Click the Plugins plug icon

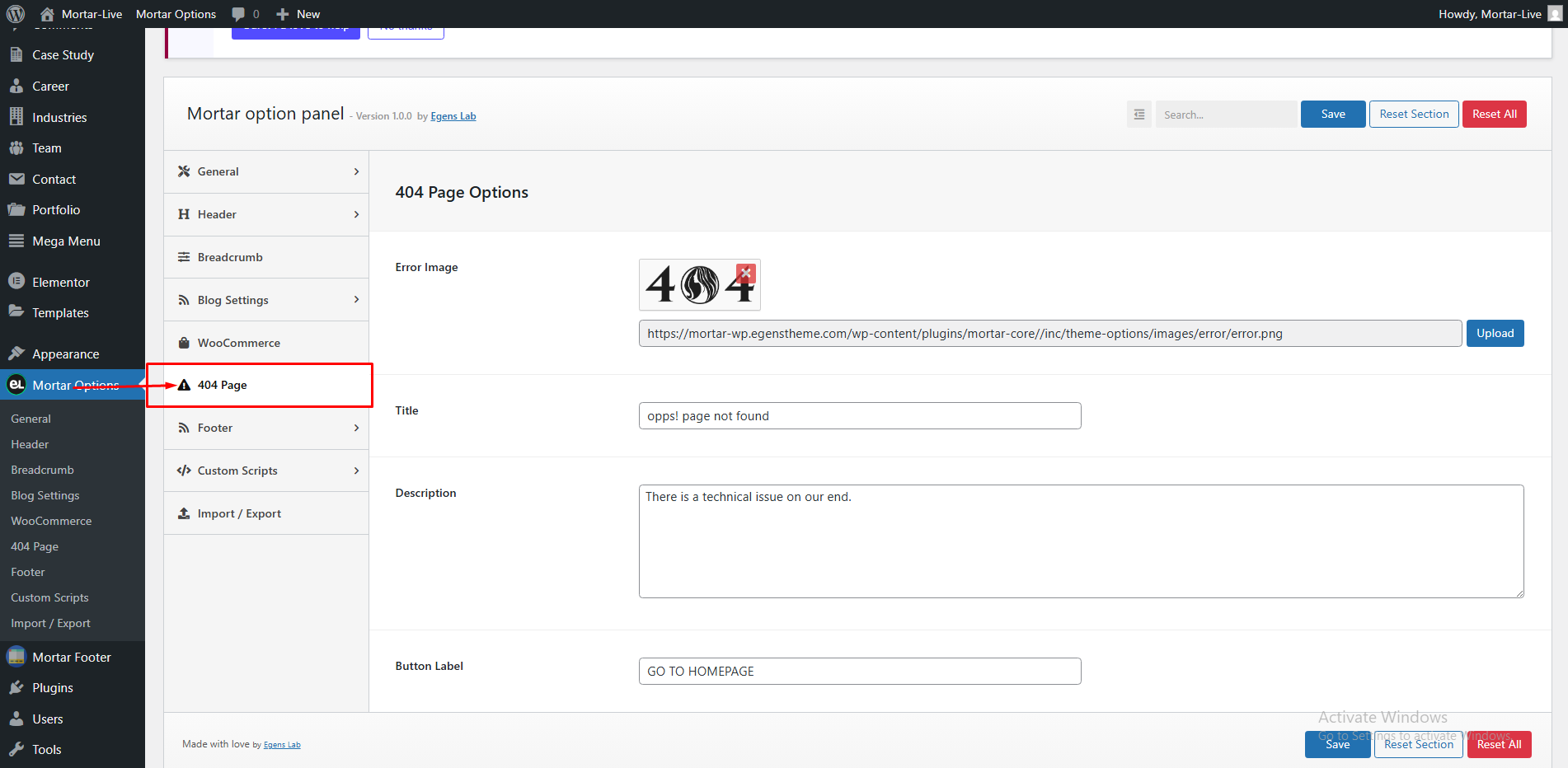click(16, 687)
